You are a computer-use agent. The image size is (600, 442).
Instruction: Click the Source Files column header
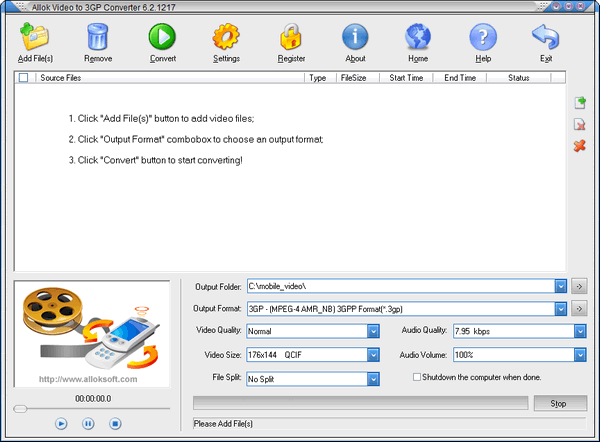click(170, 78)
